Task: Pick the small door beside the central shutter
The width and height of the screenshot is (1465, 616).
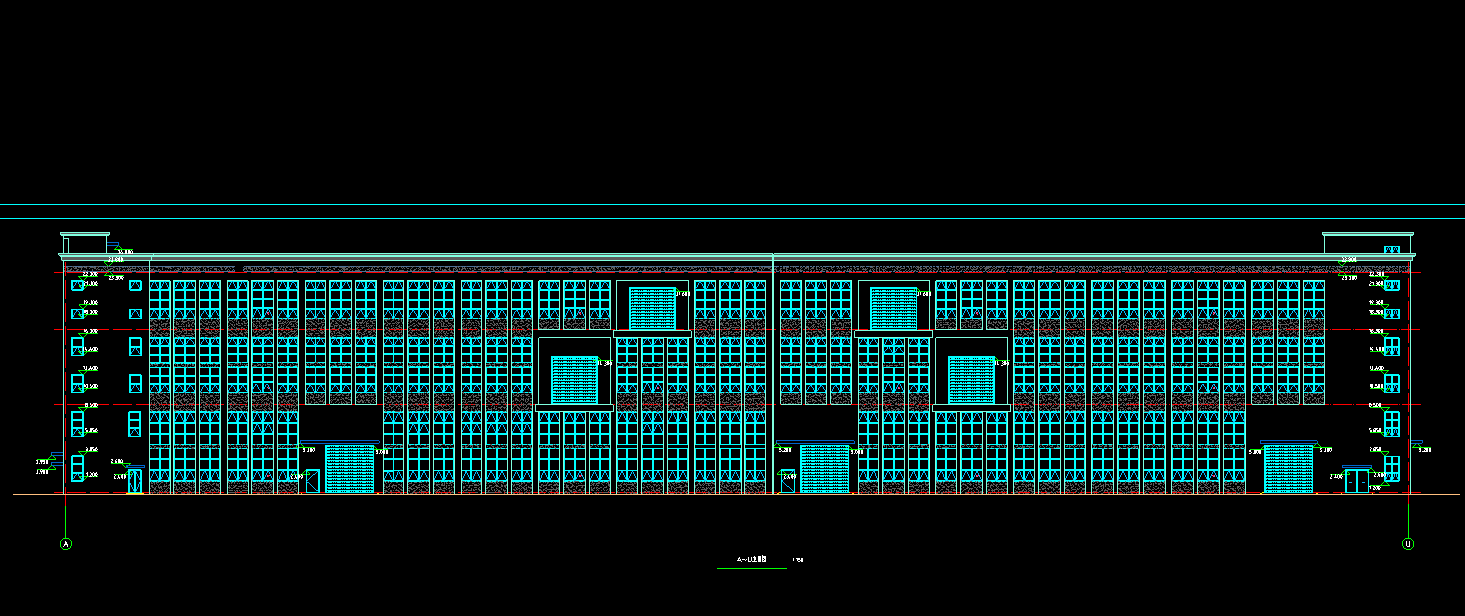Action: [x=789, y=482]
